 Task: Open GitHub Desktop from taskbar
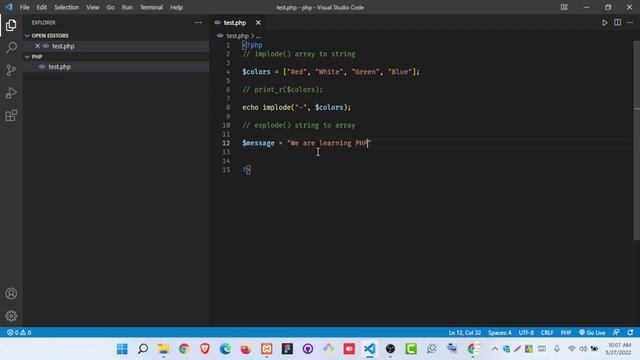pyautogui.click(x=308, y=349)
